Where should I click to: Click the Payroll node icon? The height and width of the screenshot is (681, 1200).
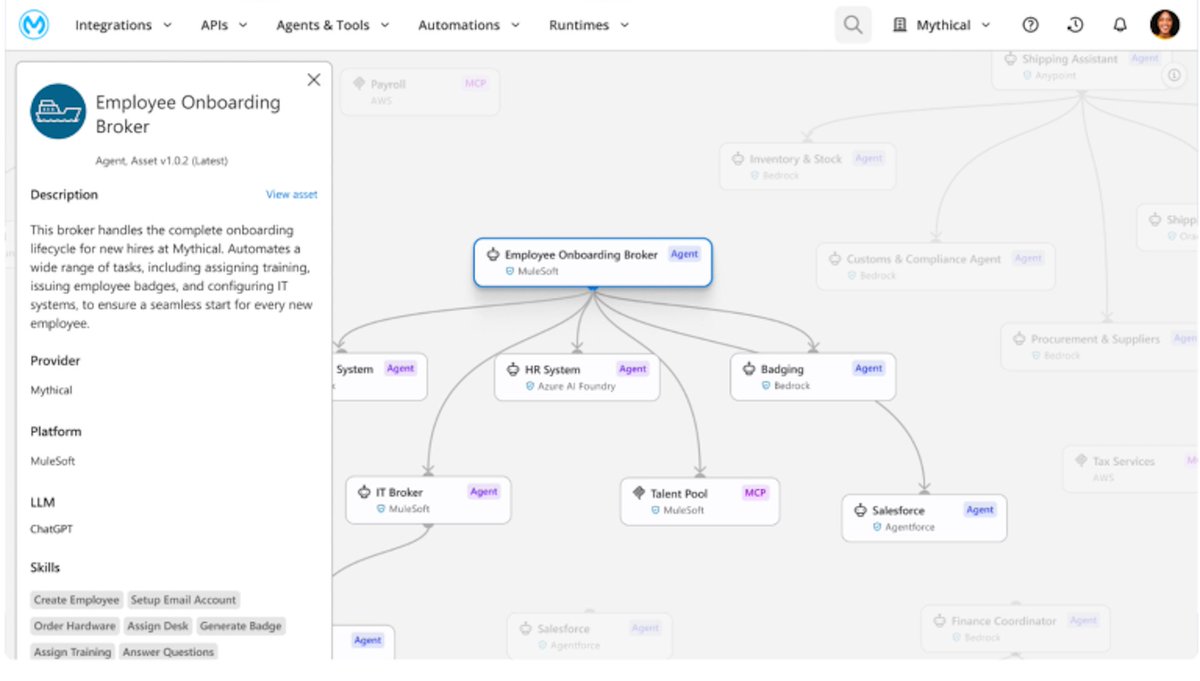(359, 85)
